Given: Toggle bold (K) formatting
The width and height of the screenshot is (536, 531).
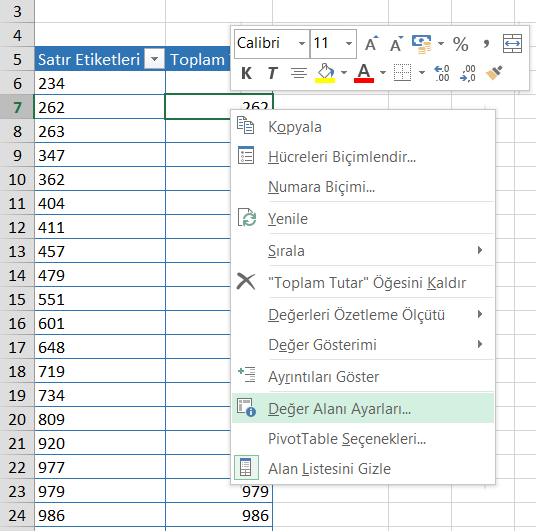Looking at the screenshot, I should pos(246,73).
